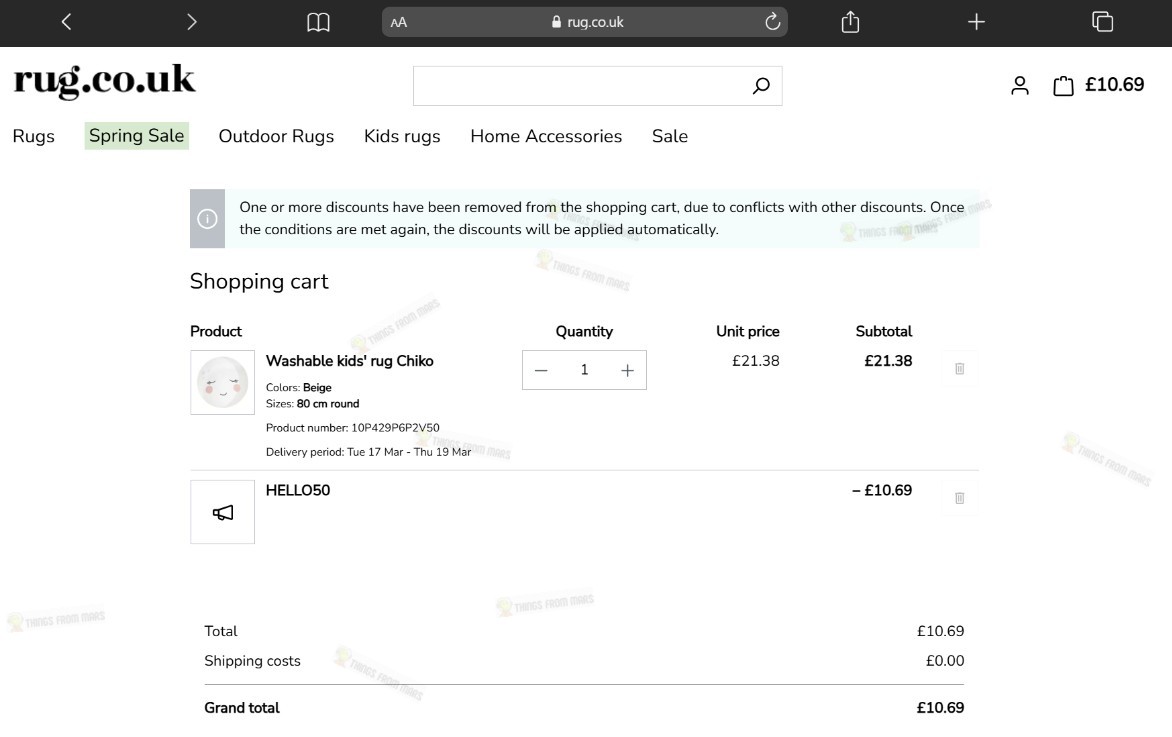Image resolution: width=1172 pixels, height=737 pixels.
Task: Open the Rugs menu
Action: pyautogui.click(x=34, y=136)
